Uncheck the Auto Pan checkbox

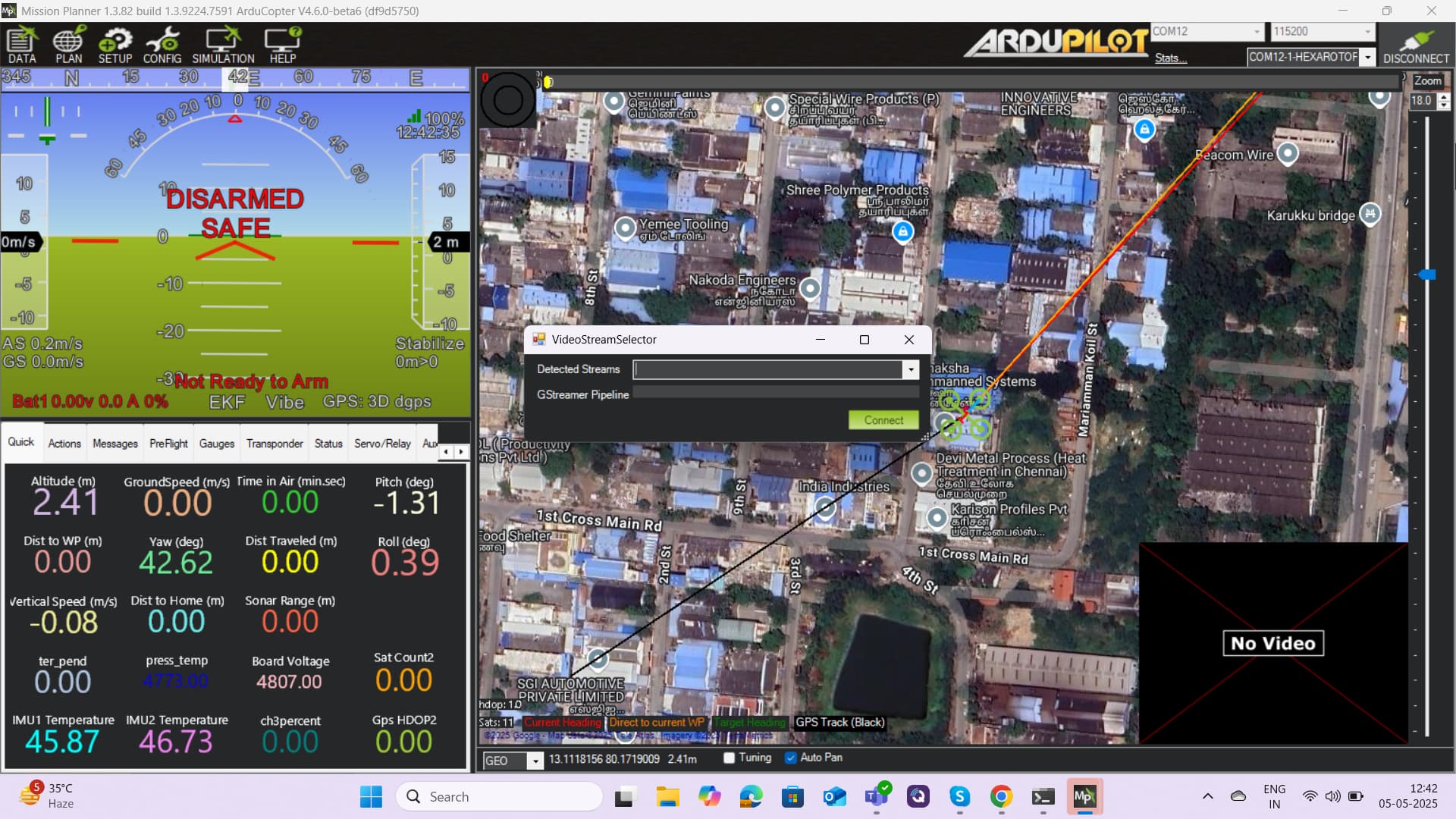(x=791, y=758)
